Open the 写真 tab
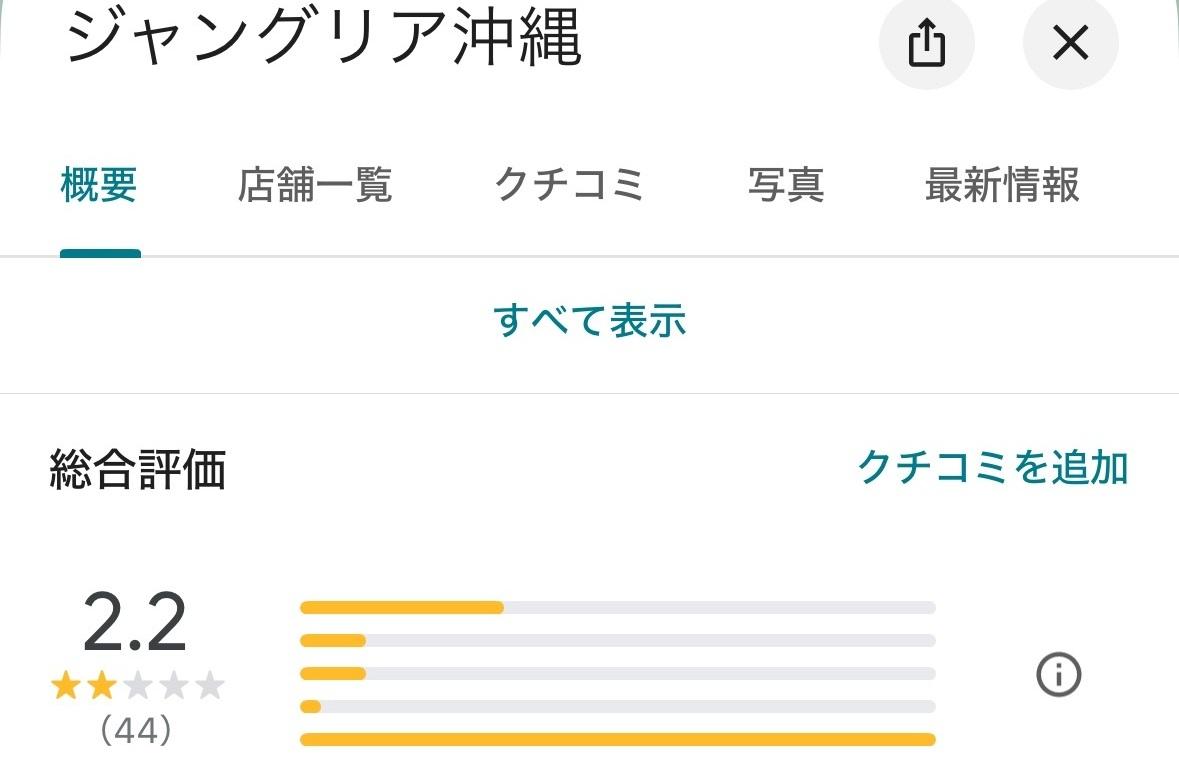Screen dimensions: 1179x776 [x=786, y=185]
